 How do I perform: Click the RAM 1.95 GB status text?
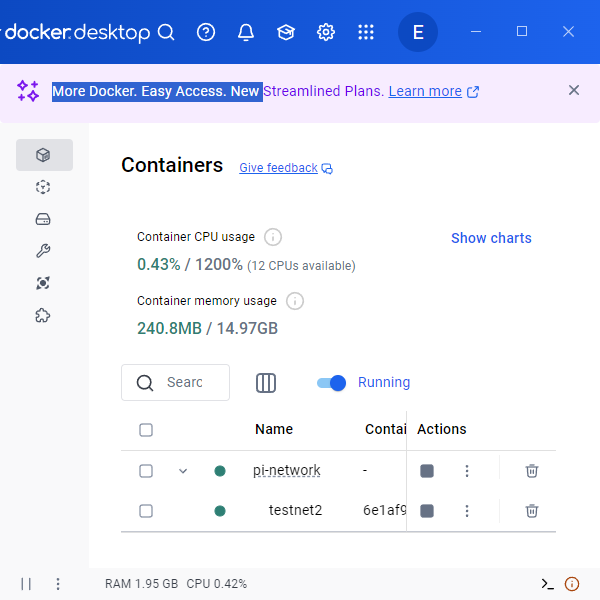click(x=142, y=584)
